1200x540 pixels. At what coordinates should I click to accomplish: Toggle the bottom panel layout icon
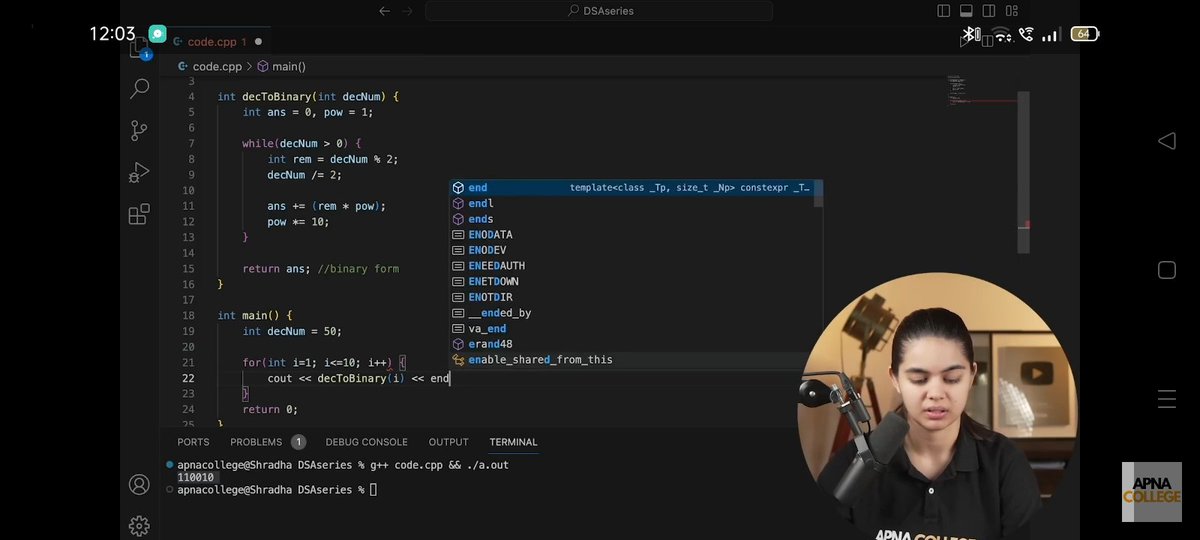pyautogui.click(x=966, y=11)
